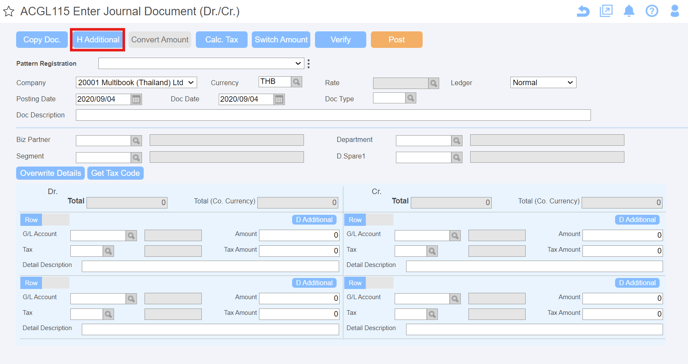Click the Row button of first Cr. entry
The width and height of the screenshot is (688, 364).
(355, 220)
